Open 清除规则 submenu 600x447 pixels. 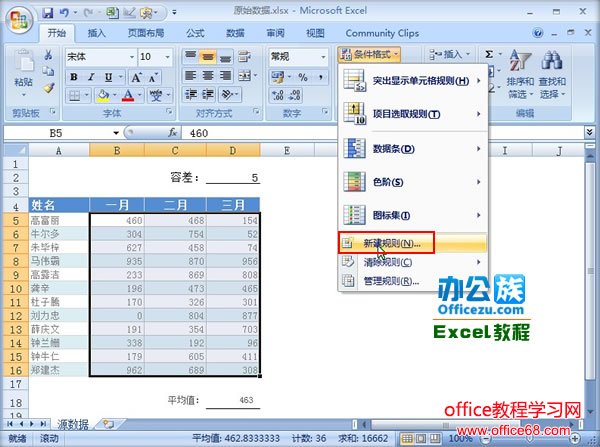click(412, 262)
